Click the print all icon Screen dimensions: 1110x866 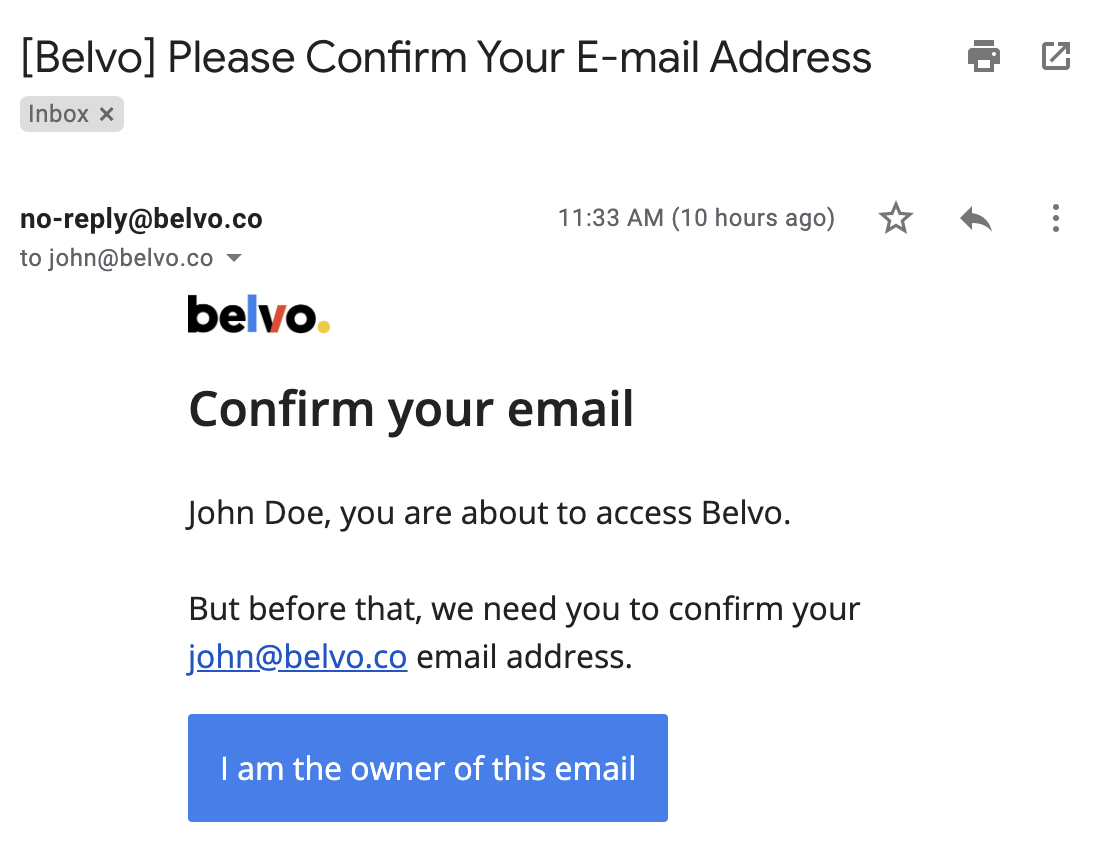983,57
